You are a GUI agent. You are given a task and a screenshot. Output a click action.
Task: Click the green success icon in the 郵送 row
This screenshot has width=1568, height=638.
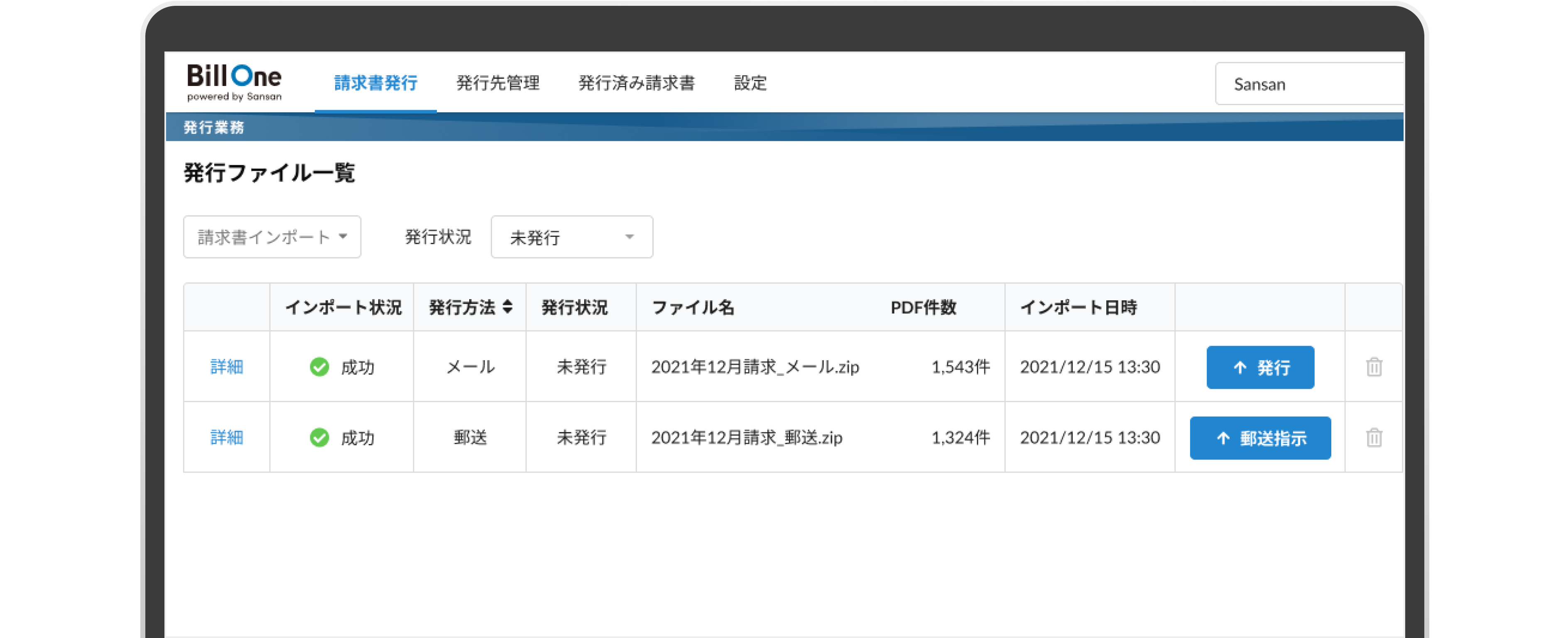[319, 438]
